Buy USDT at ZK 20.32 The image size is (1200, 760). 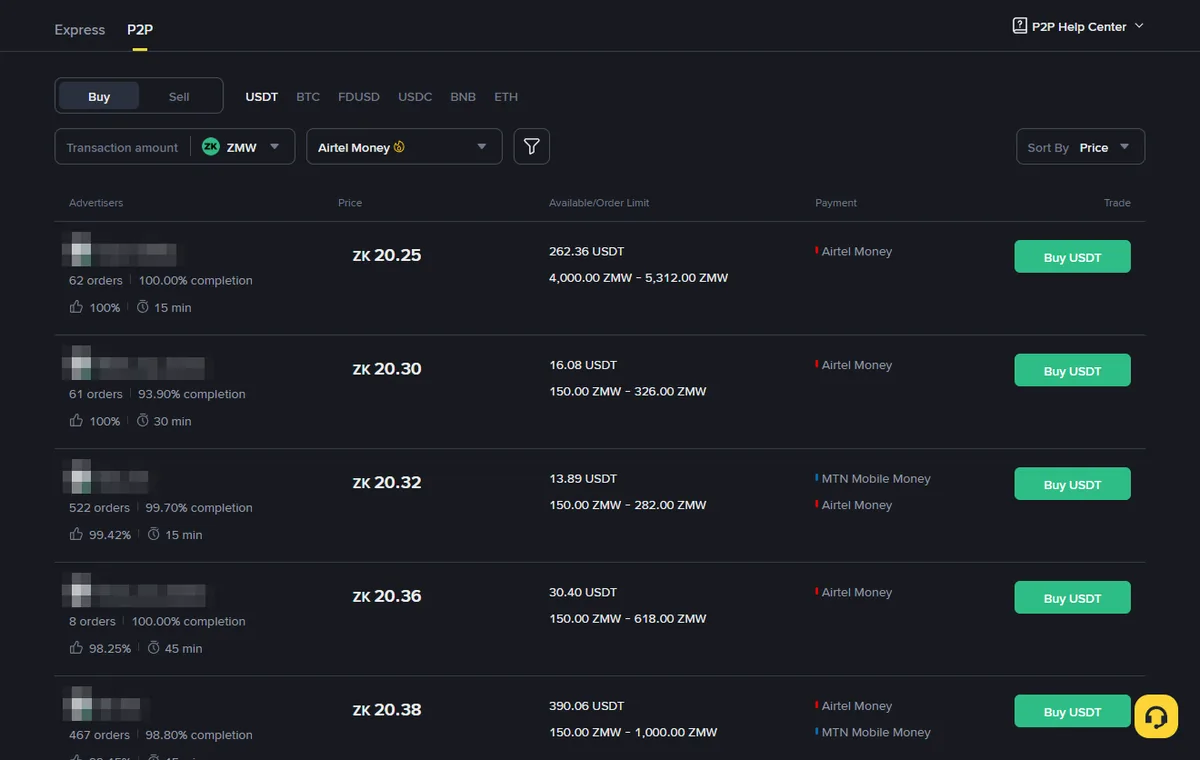[x=1072, y=484]
